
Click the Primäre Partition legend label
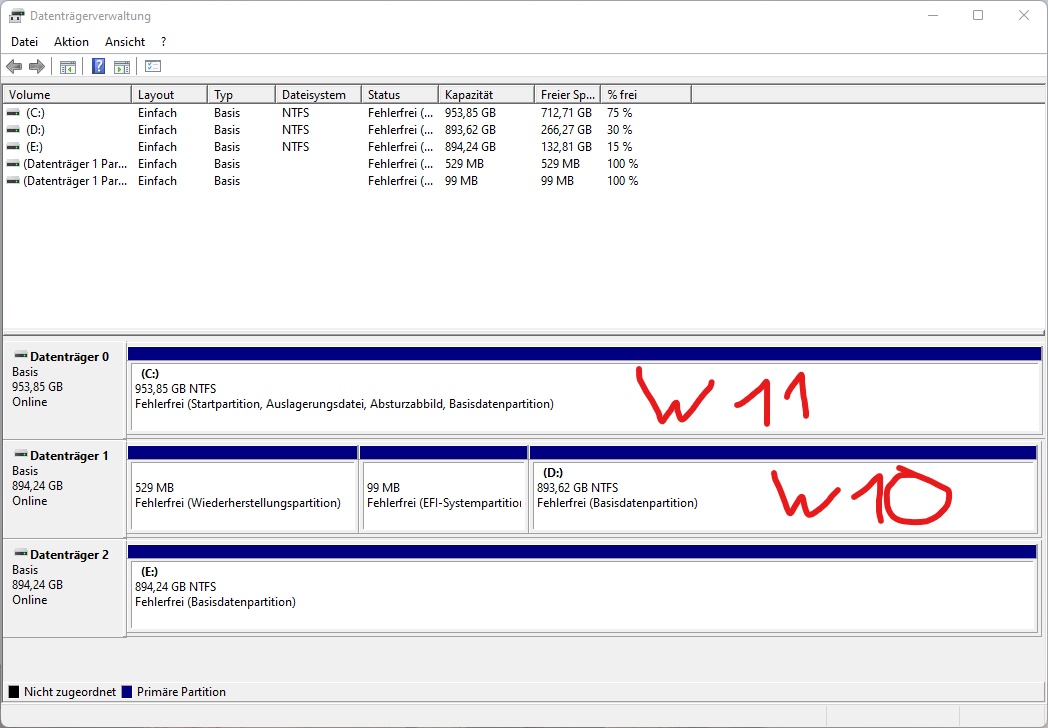(181, 692)
